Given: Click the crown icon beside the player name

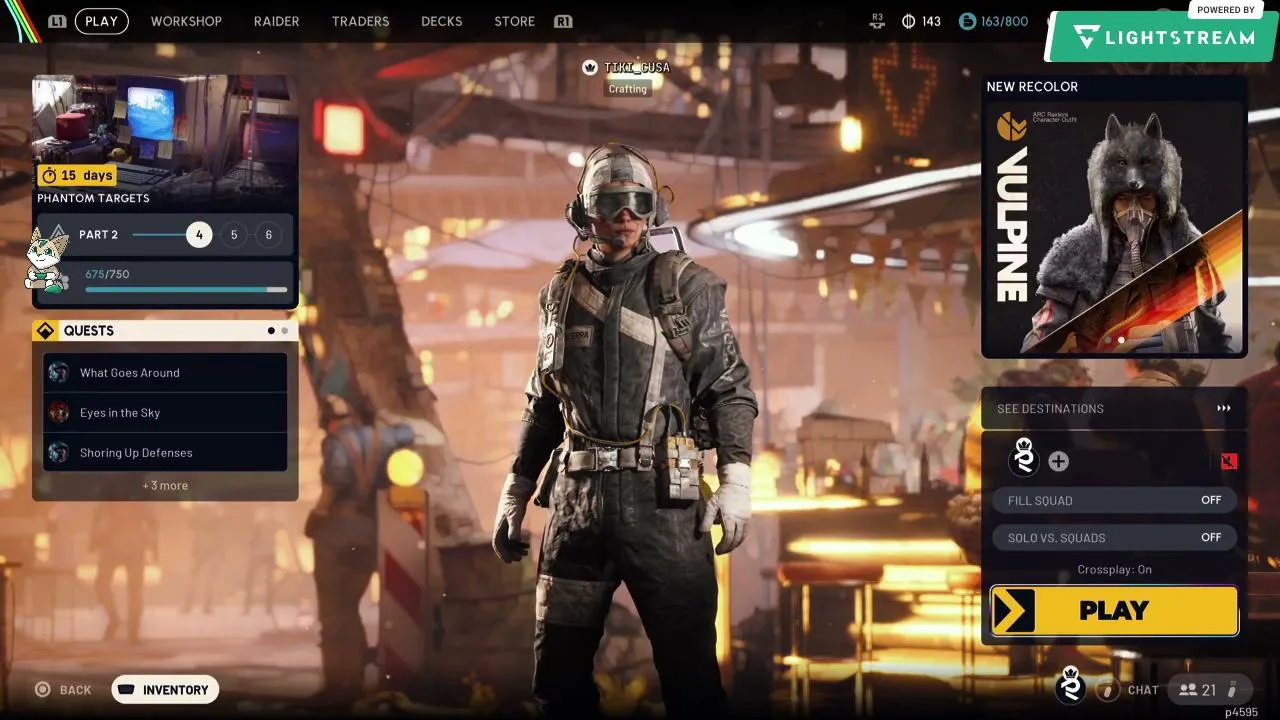Looking at the screenshot, I should pos(590,67).
